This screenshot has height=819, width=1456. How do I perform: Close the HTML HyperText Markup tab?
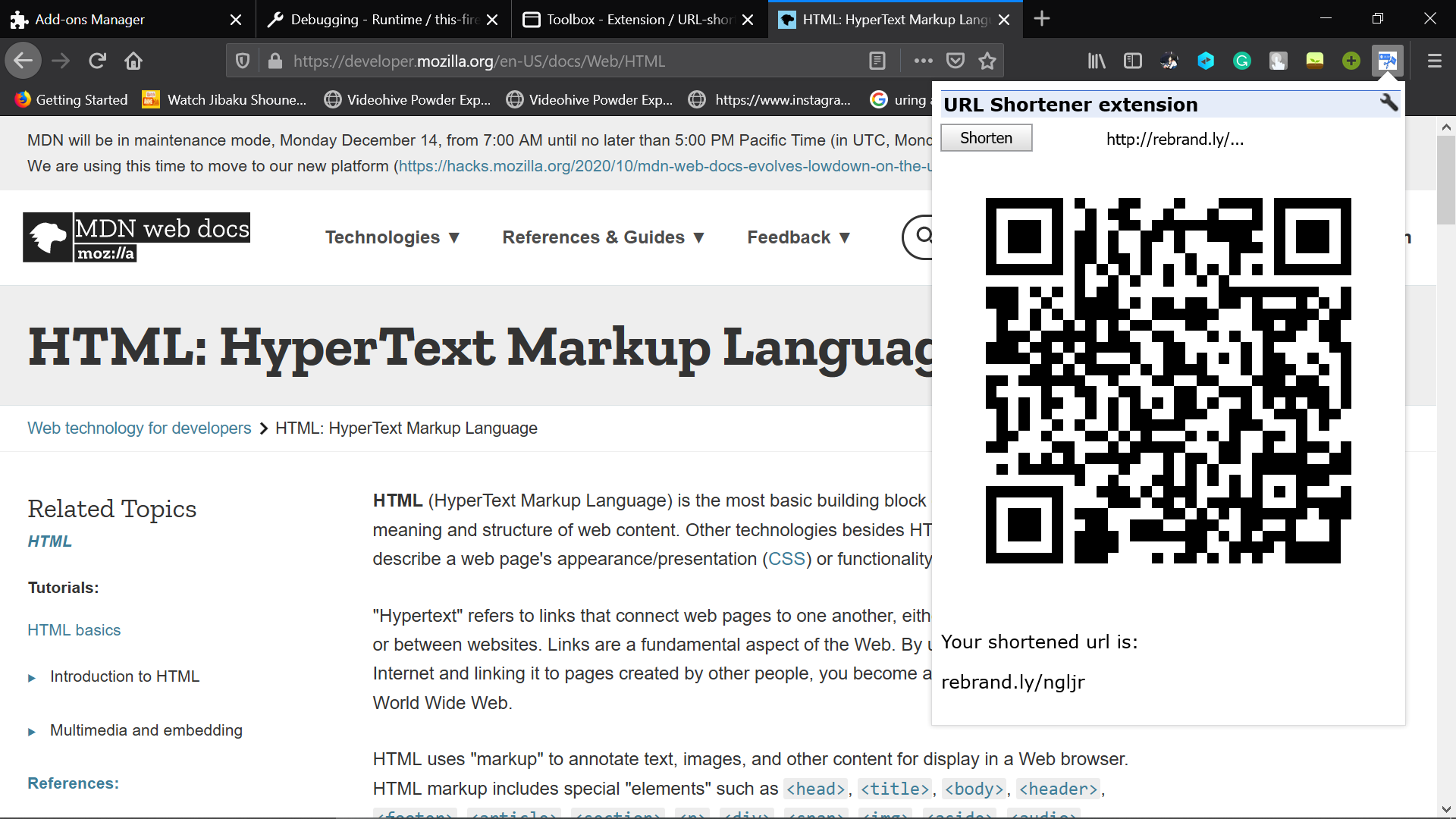[1004, 20]
